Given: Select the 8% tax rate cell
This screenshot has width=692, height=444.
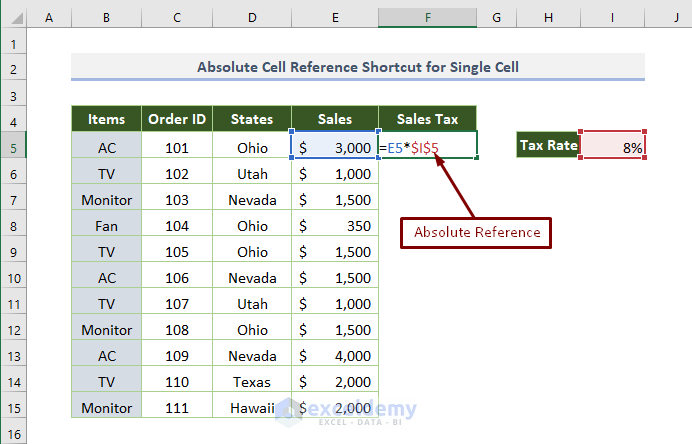Looking at the screenshot, I should [x=613, y=145].
